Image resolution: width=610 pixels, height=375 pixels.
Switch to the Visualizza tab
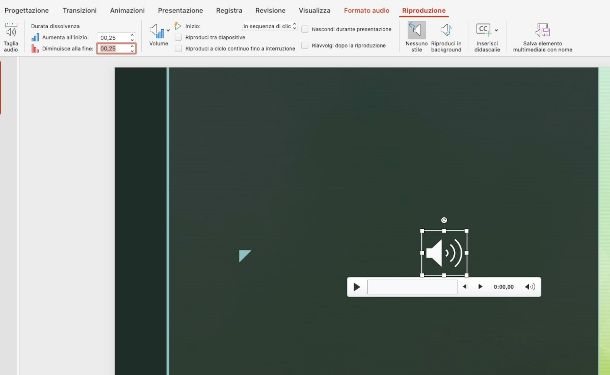[314, 11]
